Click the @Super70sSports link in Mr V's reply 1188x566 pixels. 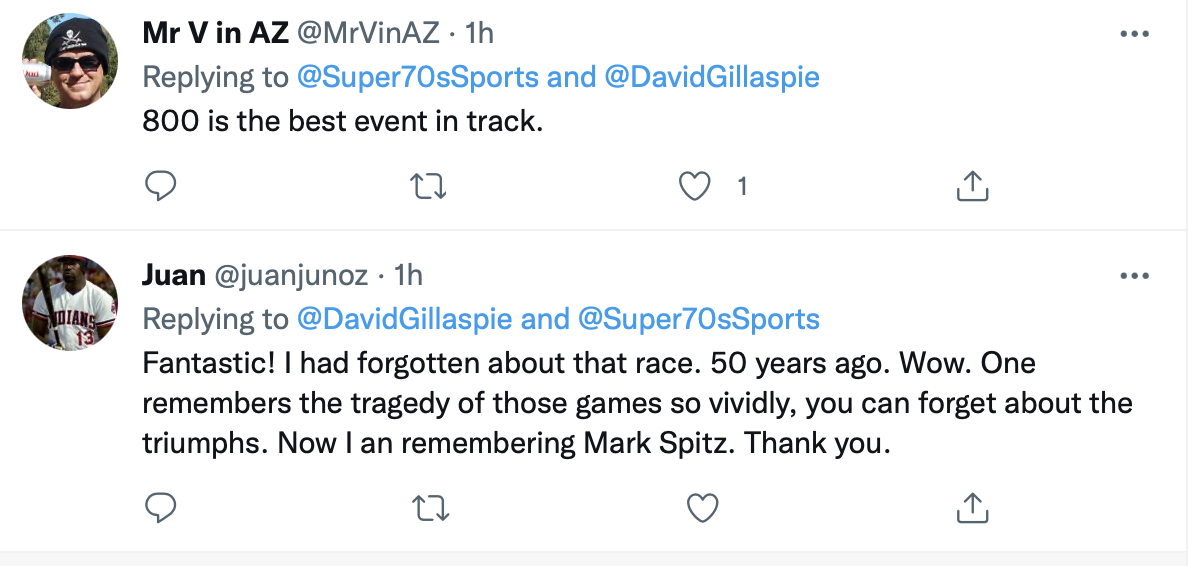(x=416, y=77)
